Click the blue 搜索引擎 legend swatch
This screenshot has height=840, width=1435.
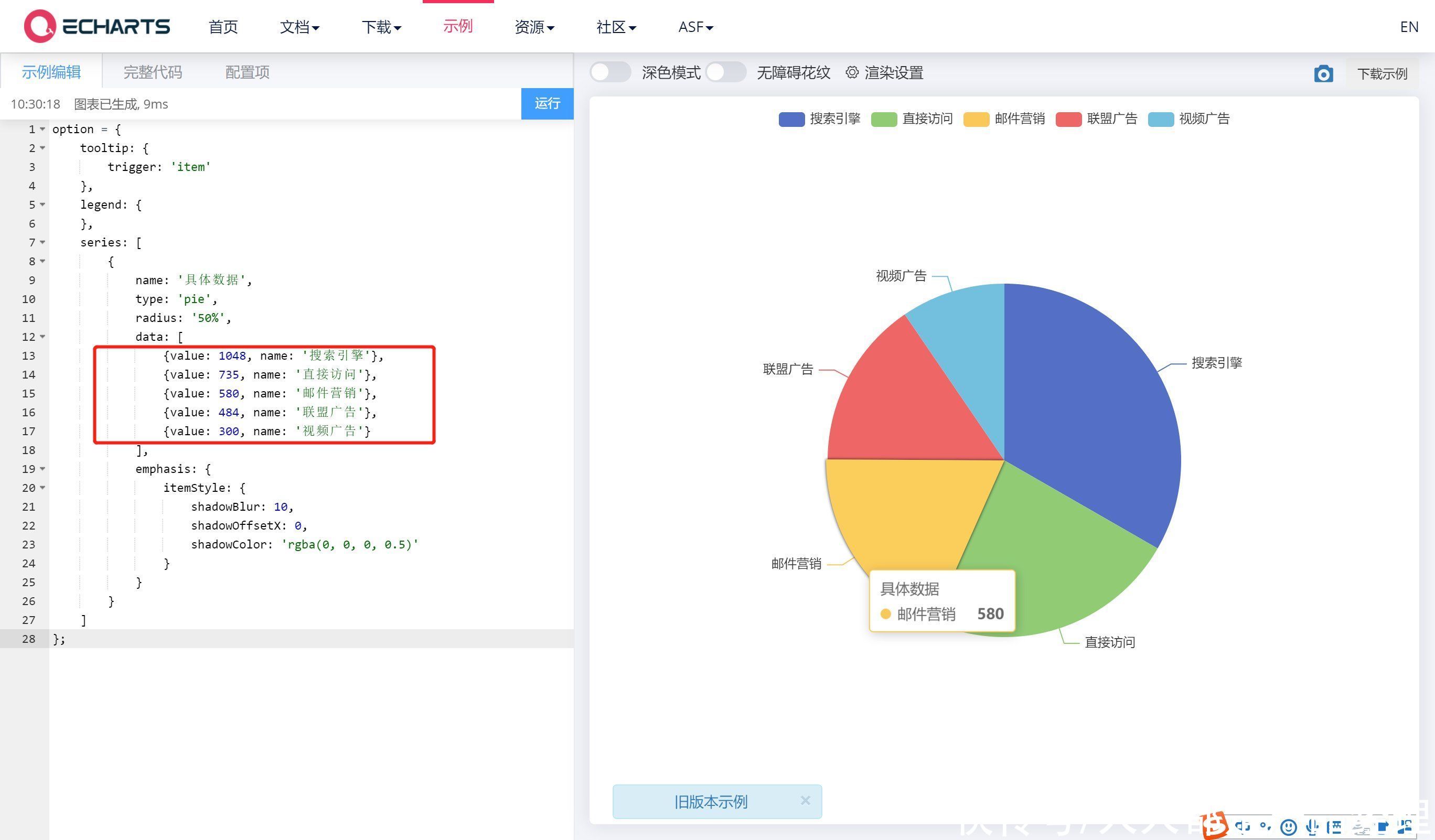click(791, 119)
